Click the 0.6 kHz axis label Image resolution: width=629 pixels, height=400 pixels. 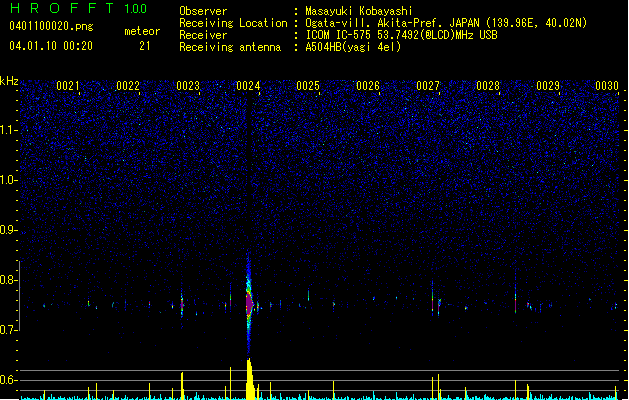point(9,380)
